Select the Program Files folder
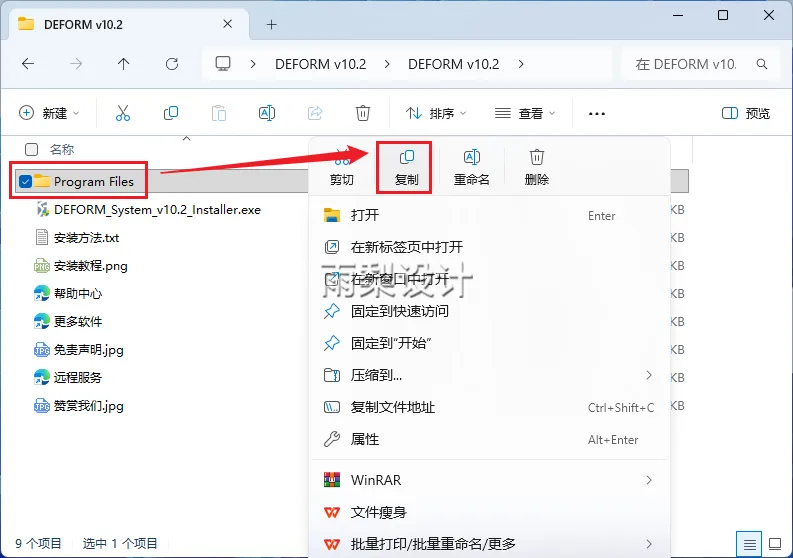793x558 pixels. pos(94,181)
